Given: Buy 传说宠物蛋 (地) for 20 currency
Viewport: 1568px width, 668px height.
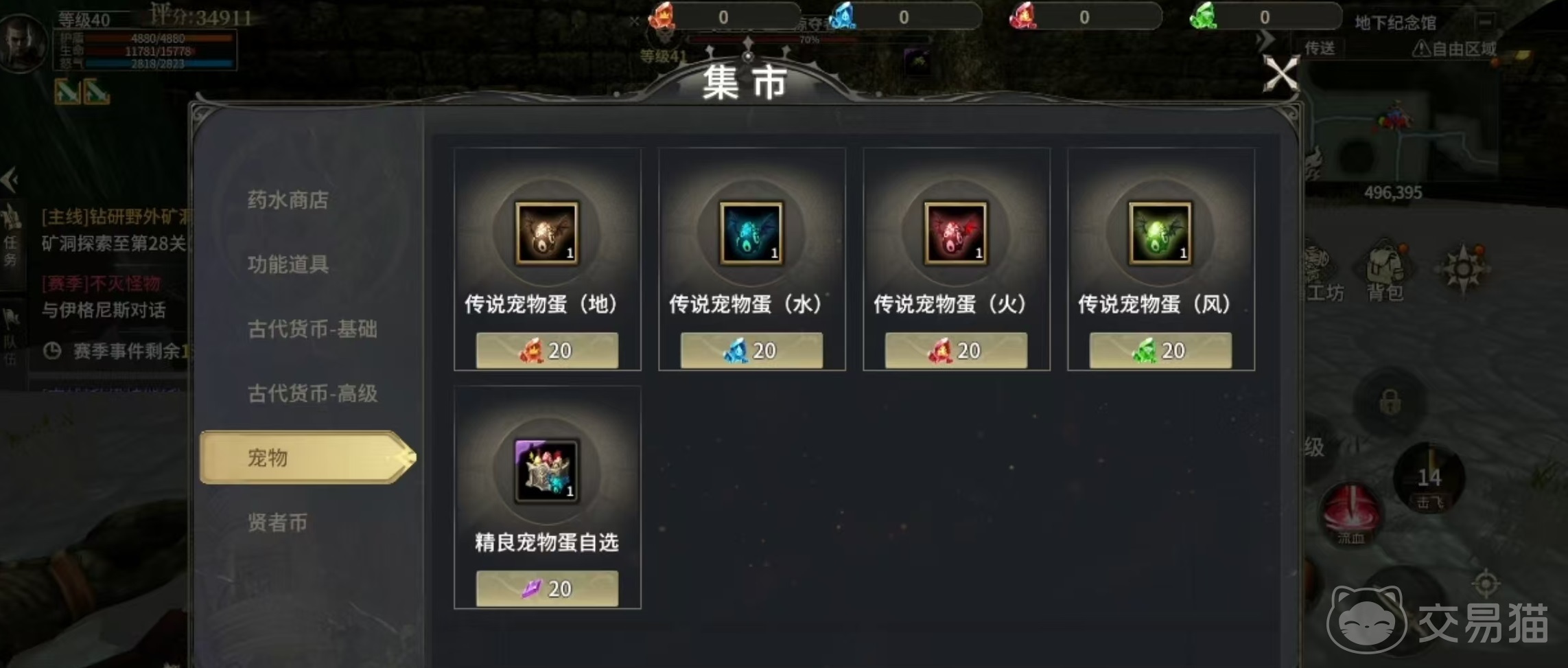Looking at the screenshot, I should (x=547, y=351).
